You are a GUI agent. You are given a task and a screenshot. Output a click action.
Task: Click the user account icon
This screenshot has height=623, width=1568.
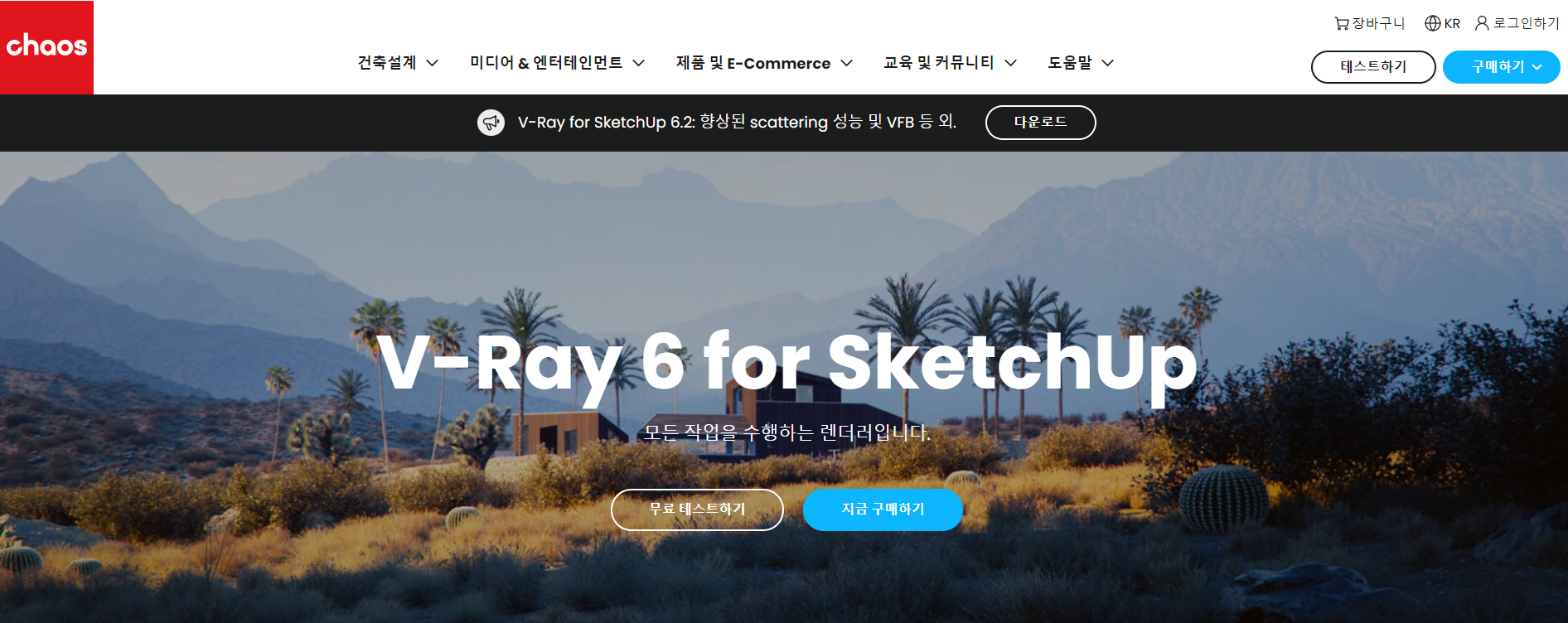pos(1482,23)
